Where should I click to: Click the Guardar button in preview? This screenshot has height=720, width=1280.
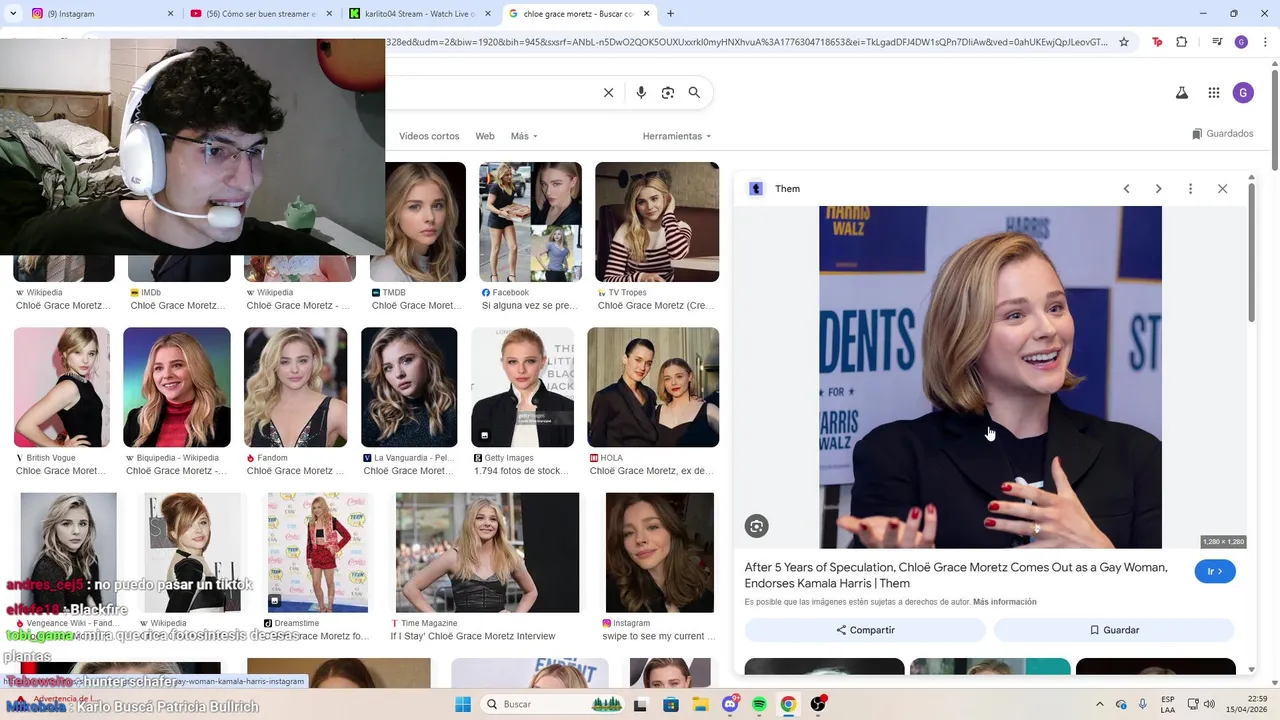coord(1114,630)
